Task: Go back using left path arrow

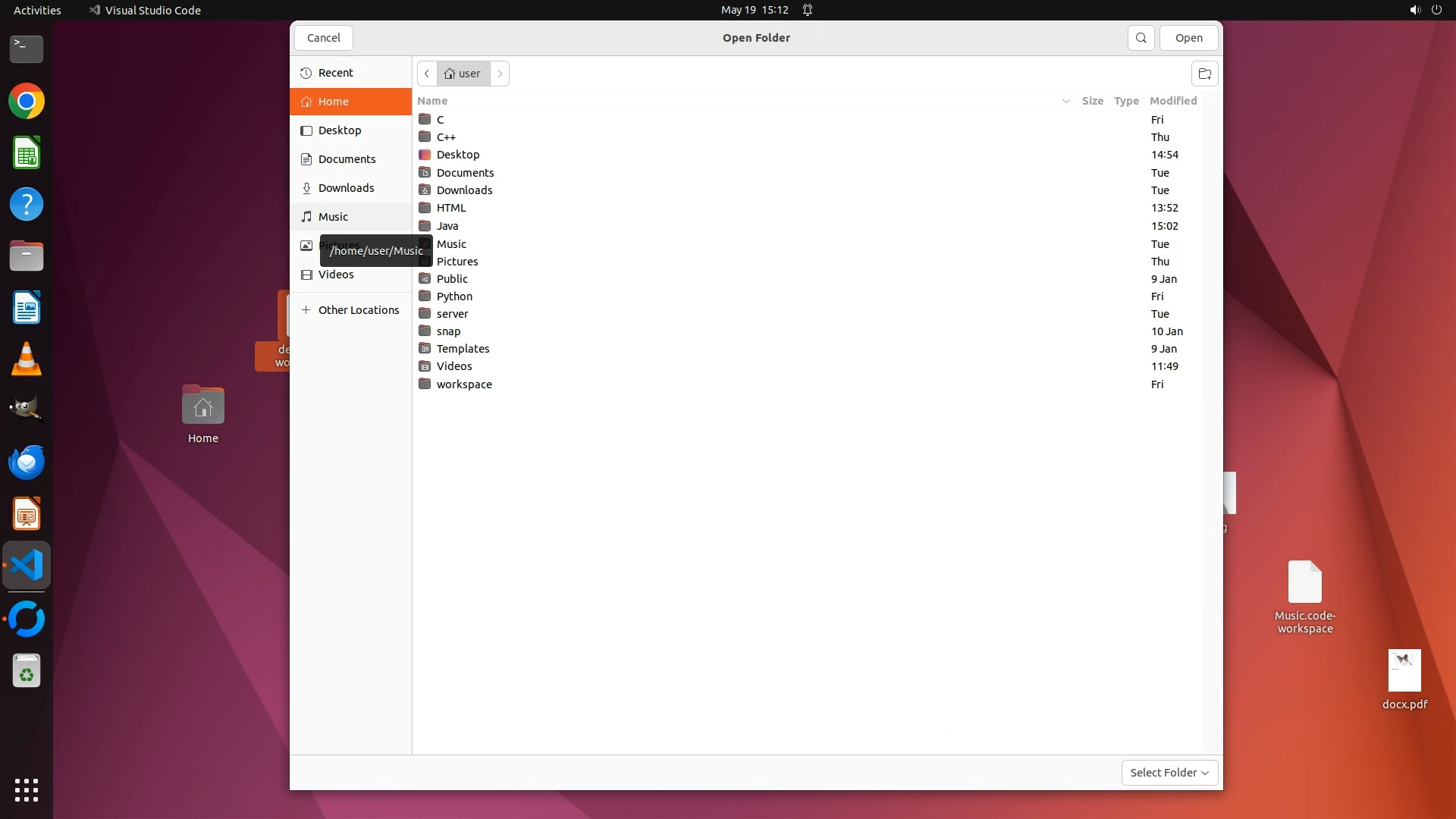Action: tap(427, 74)
